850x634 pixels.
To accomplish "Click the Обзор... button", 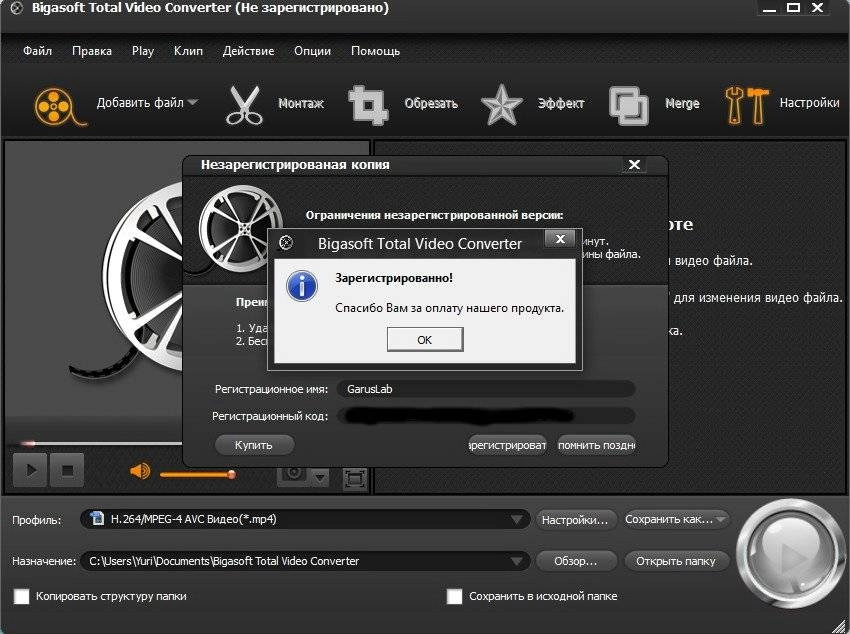I will click(576, 561).
